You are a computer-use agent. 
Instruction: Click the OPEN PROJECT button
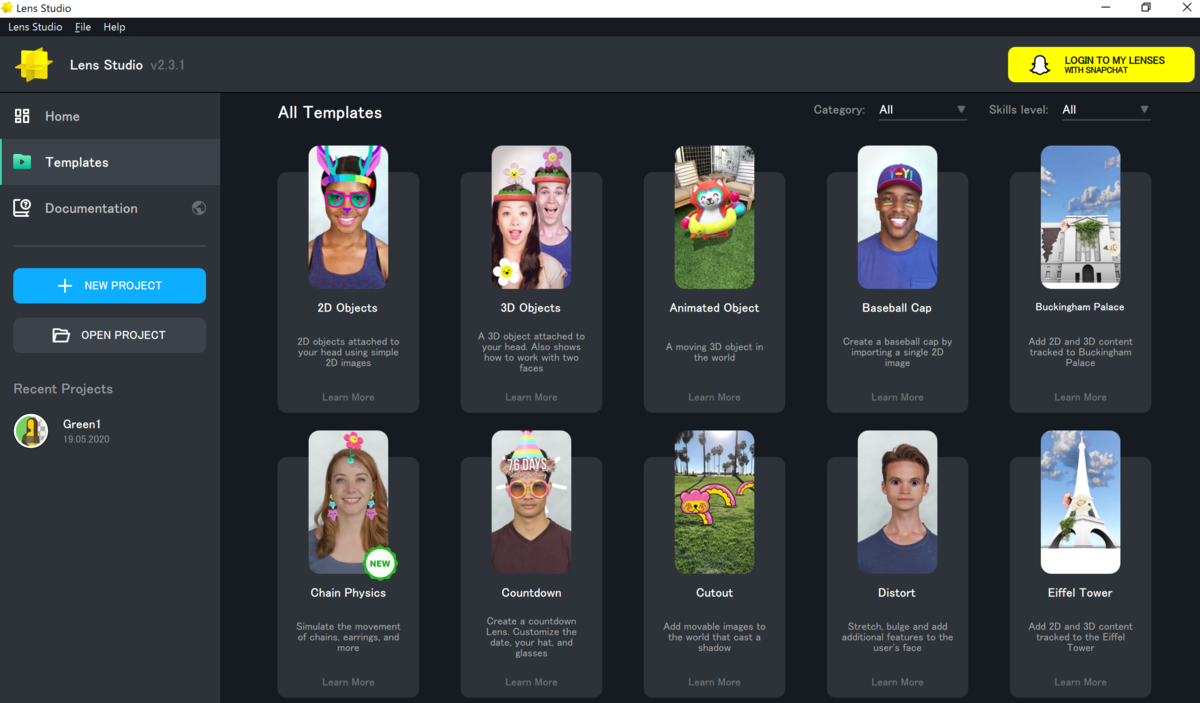pos(110,335)
